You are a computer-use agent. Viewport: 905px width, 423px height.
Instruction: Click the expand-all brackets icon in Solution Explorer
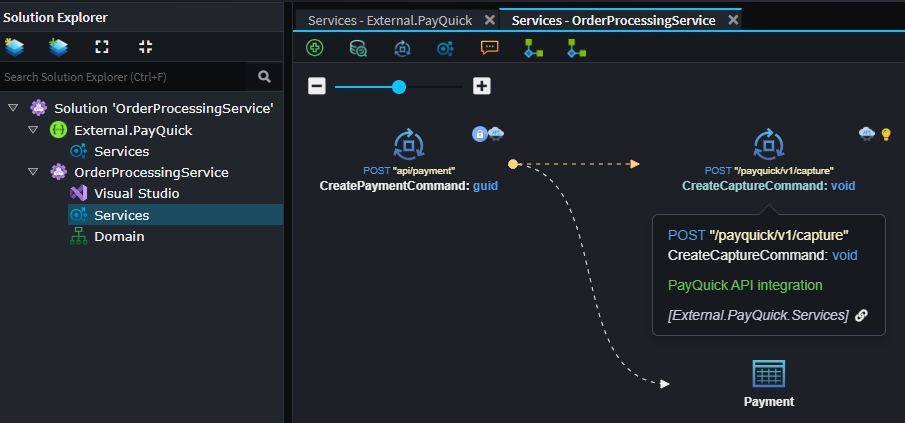pos(102,47)
